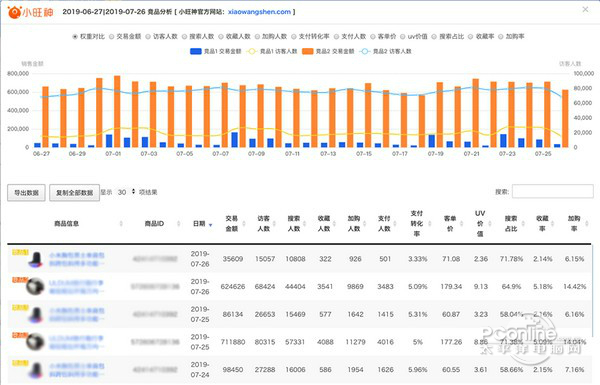Sort by 支付转化率 column header arrows
This screenshot has height=385, width=600.
pyautogui.click(x=429, y=223)
